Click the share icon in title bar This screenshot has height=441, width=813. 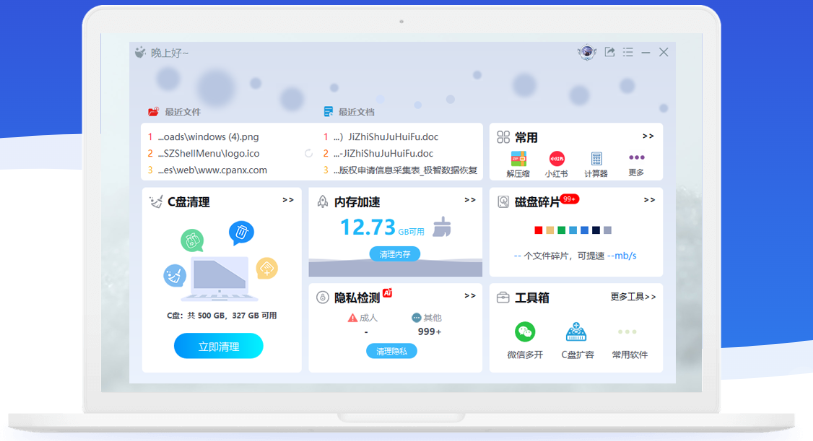coord(610,52)
